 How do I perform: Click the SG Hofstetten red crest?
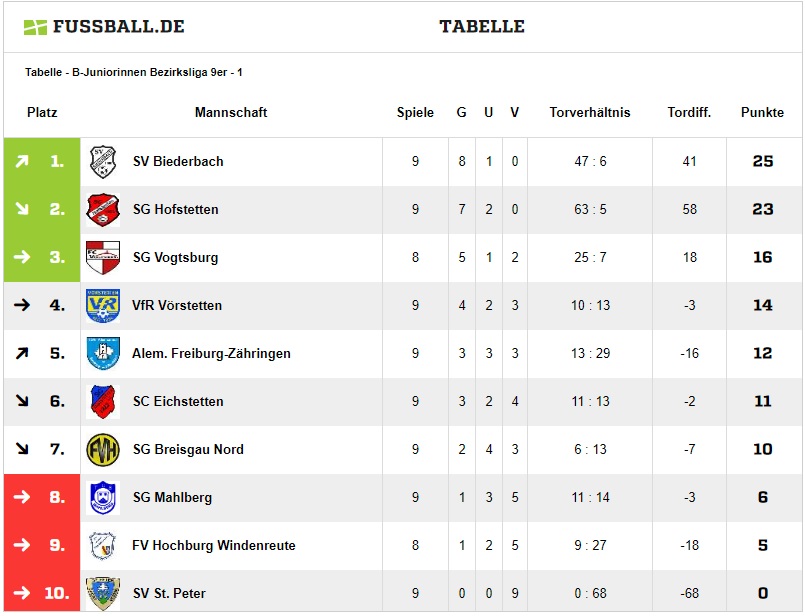pyautogui.click(x=103, y=210)
